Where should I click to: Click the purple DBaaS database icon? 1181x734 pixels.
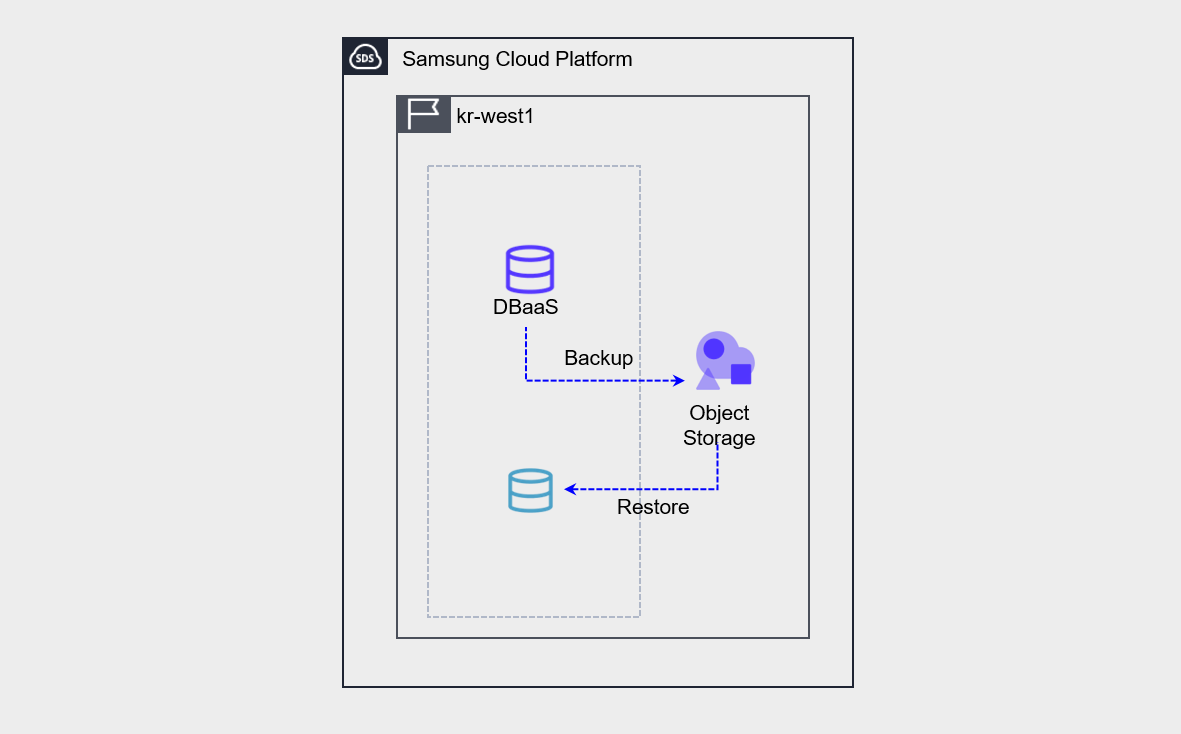click(x=529, y=269)
